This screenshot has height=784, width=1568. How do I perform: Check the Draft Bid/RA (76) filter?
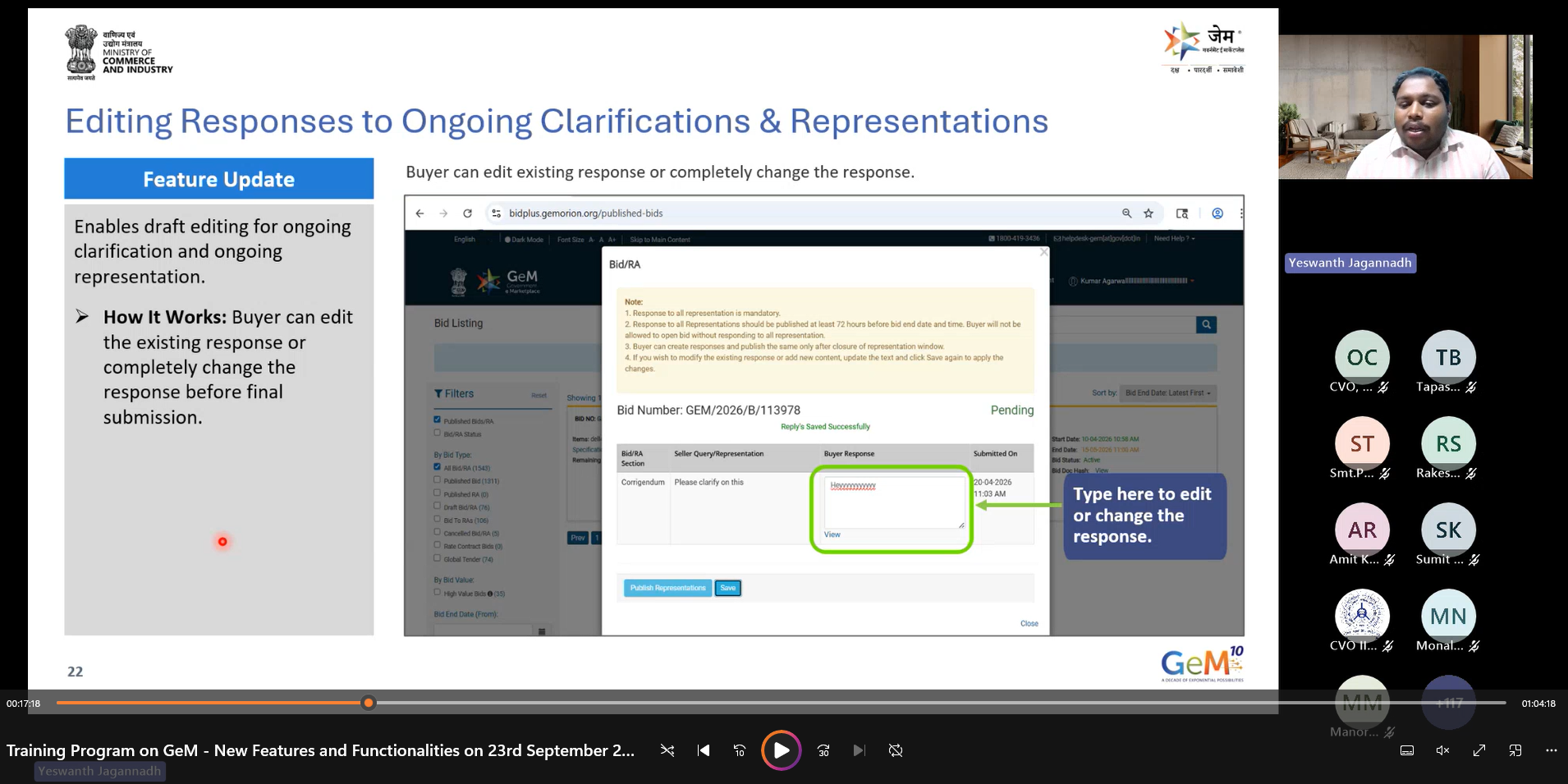click(438, 506)
